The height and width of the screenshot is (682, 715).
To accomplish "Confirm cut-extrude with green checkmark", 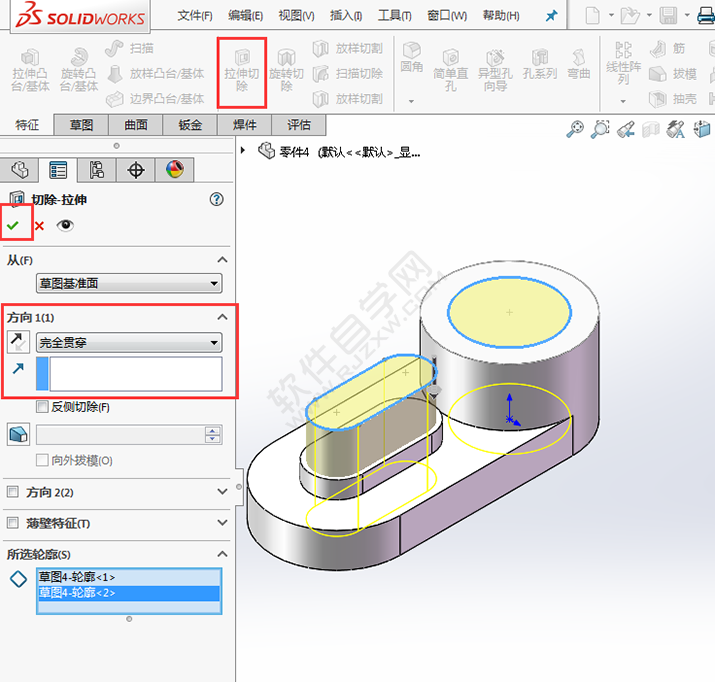I will pyautogui.click(x=13, y=225).
